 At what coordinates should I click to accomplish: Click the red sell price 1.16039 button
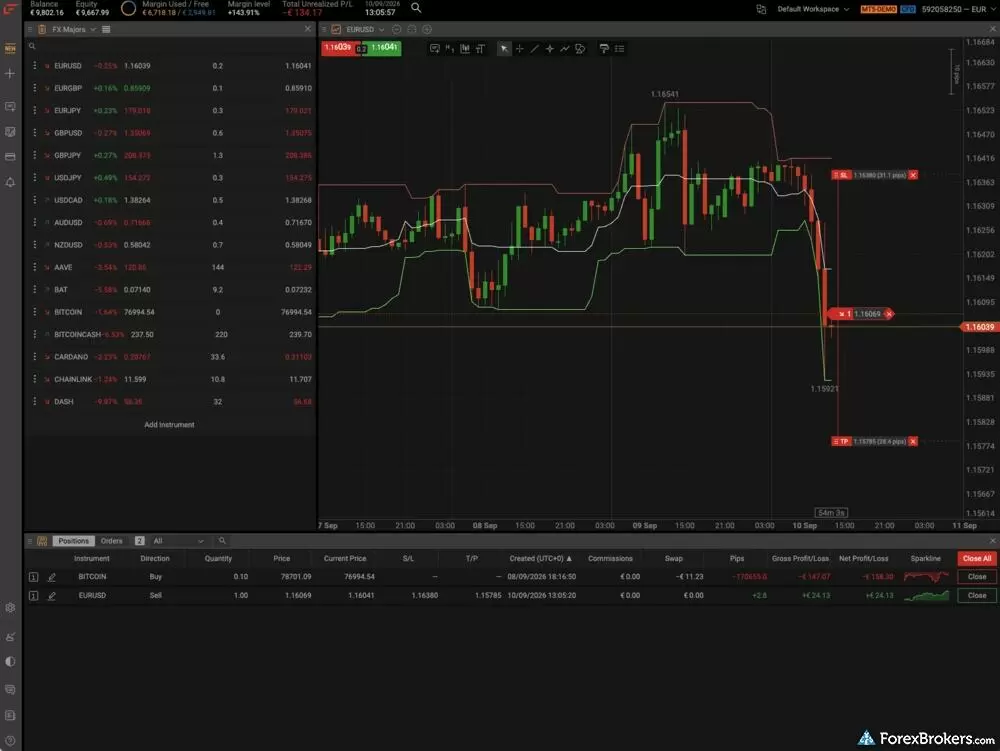coord(339,48)
